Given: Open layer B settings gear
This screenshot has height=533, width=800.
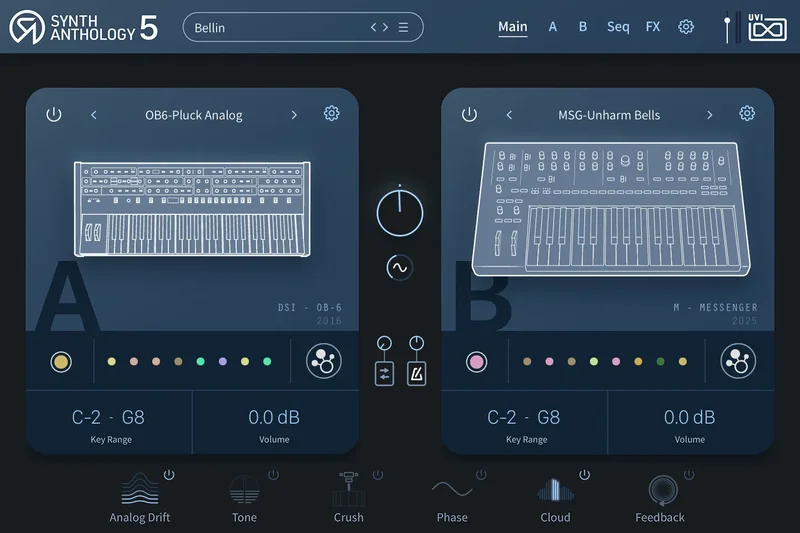Looking at the screenshot, I should [747, 113].
